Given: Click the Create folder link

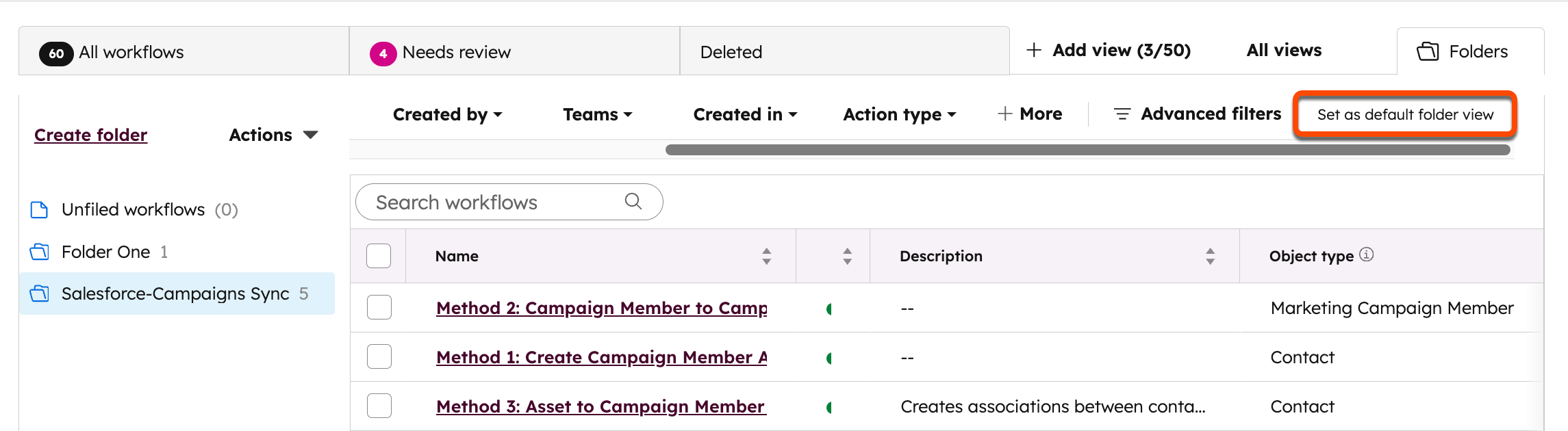Looking at the screenshot, I should 91,135.
